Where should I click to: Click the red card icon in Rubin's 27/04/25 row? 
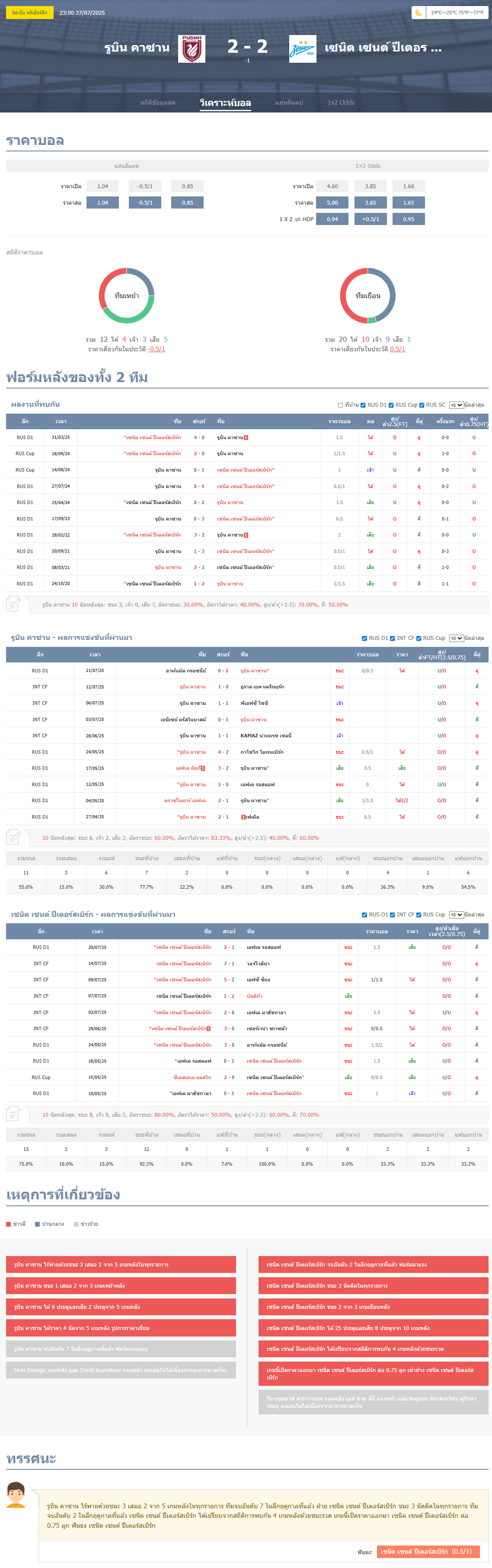tap(243, 817)
